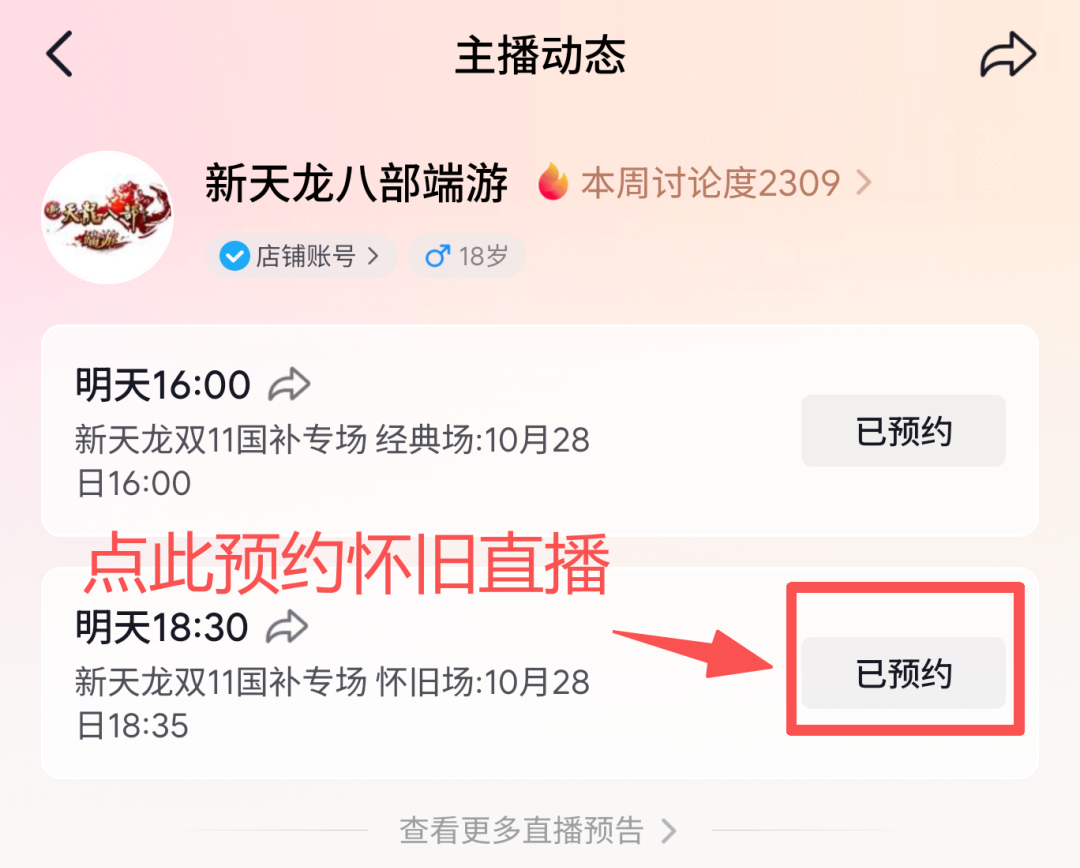Image resolution: width=1080 pixels, height=868 pixels.
Task: Toggle reservation for the 18:30 怀旧场 stream
Action: click(x=903, y=673)
